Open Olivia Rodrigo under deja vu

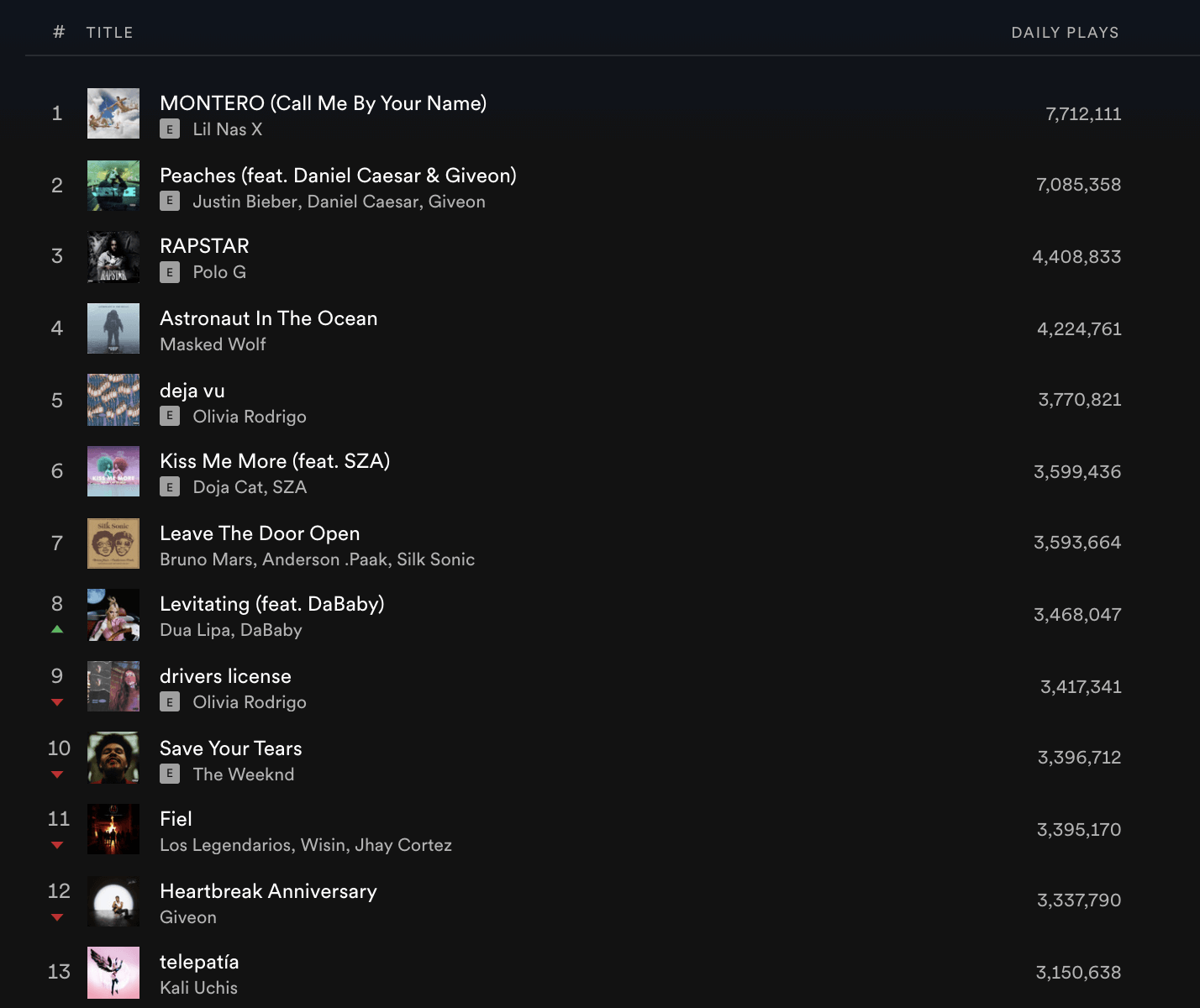[x=249, y=417]
